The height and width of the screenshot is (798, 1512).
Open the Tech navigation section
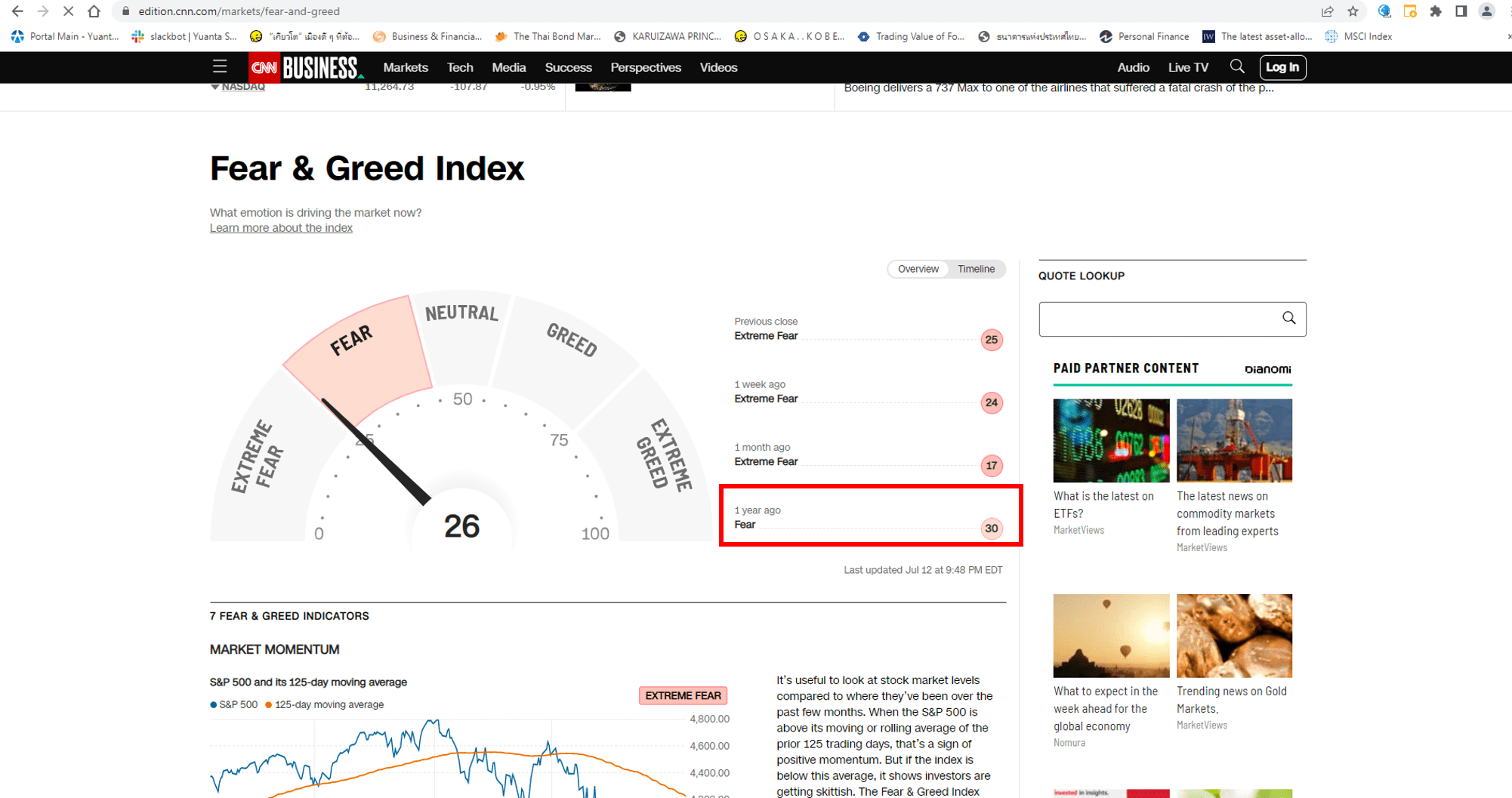(x=459, y=67)
